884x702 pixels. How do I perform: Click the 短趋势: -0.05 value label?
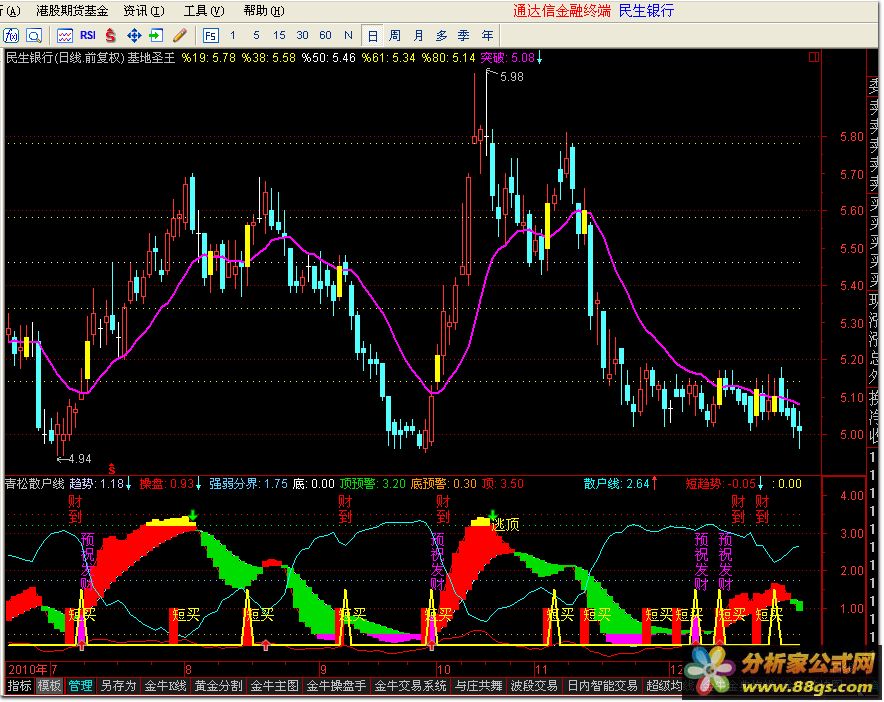tap(721, 484)
